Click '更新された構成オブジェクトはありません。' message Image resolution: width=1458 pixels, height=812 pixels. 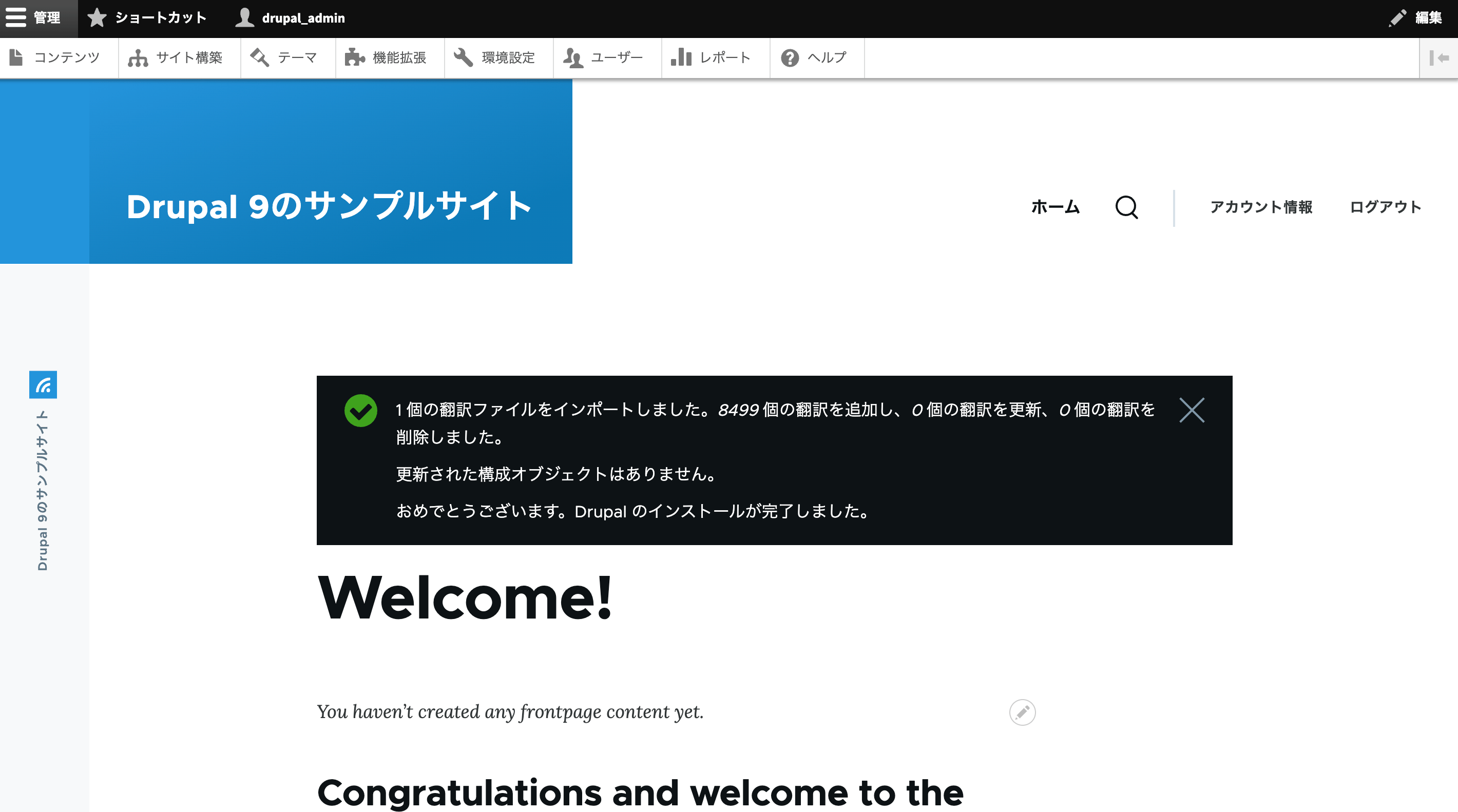pyautogui.click(x=557, y=474)
